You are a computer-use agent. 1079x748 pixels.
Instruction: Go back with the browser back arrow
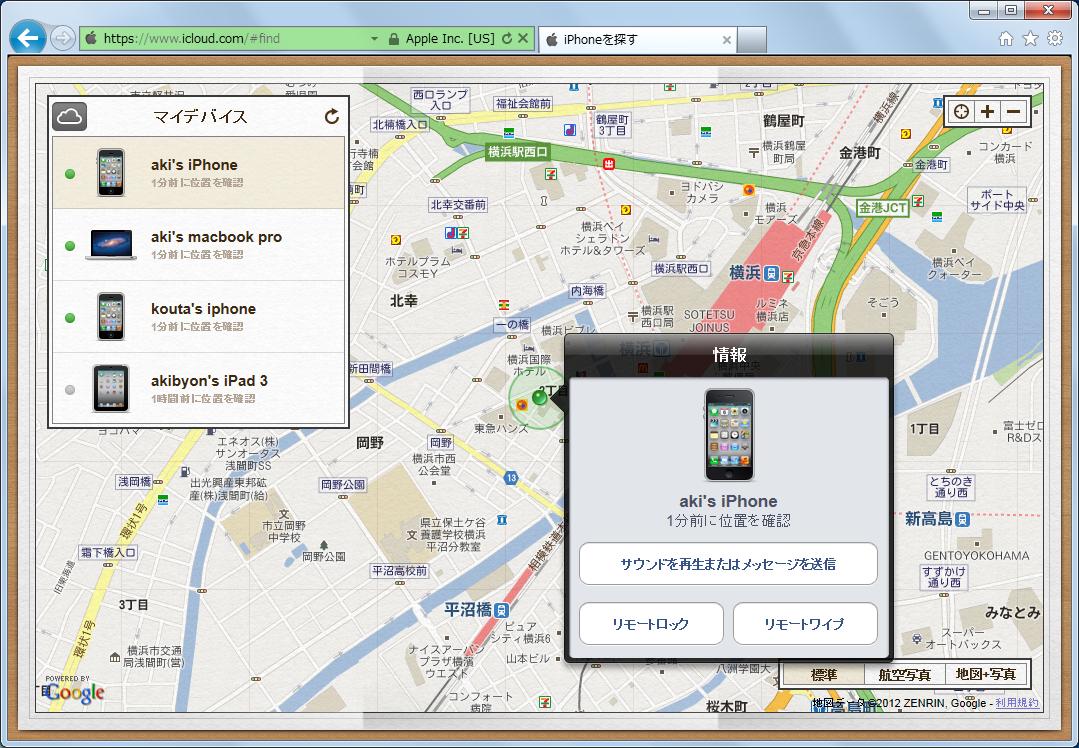point(28,37)
